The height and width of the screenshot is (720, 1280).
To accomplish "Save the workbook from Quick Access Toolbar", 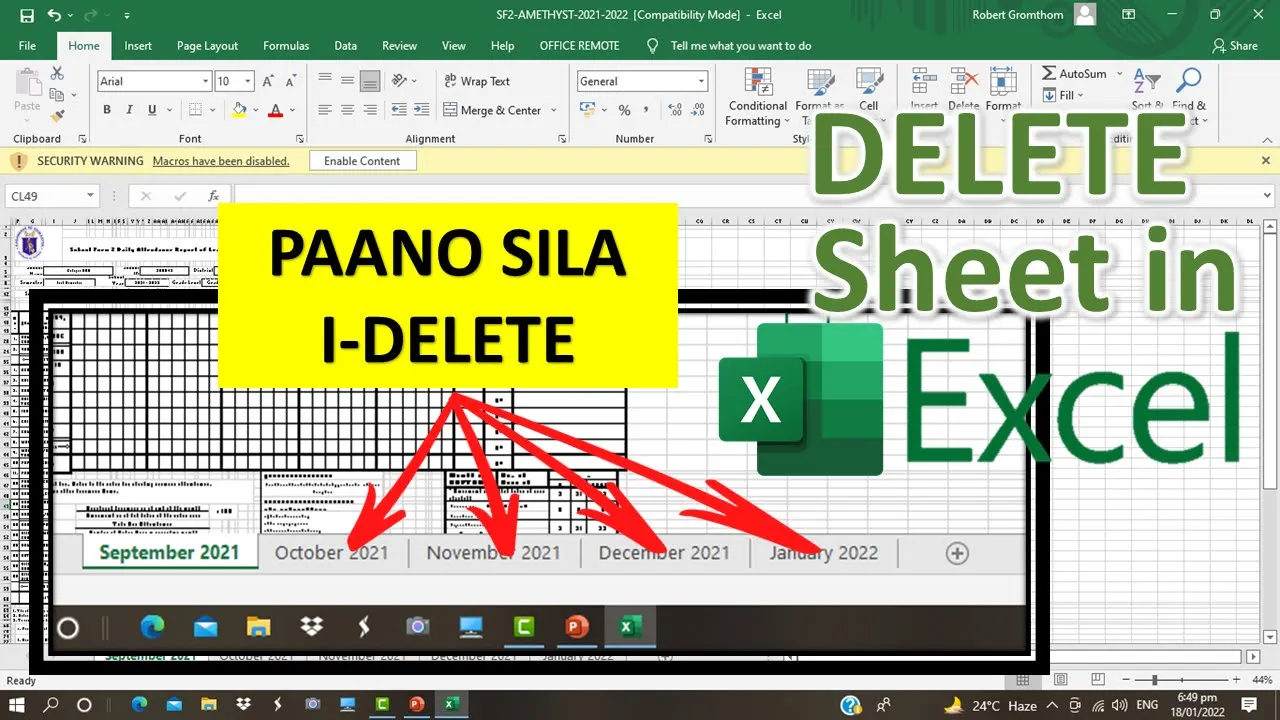I will [27, 15].
